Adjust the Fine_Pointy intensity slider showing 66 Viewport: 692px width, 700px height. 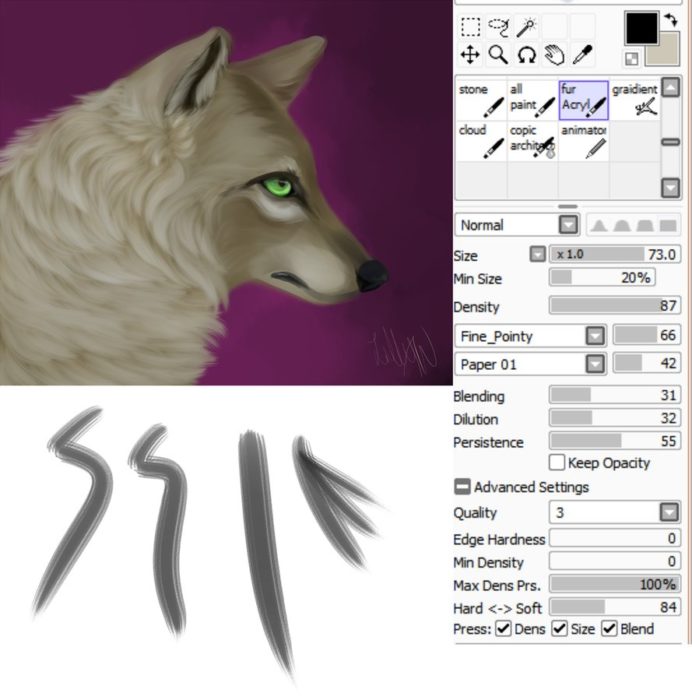[x=647, y=335]
